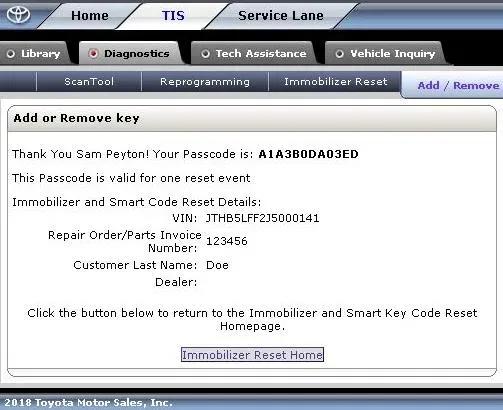Select the Reprogramming submenu item
The width and height of the screenshot is (503, 410).
(x=205, y=82)
